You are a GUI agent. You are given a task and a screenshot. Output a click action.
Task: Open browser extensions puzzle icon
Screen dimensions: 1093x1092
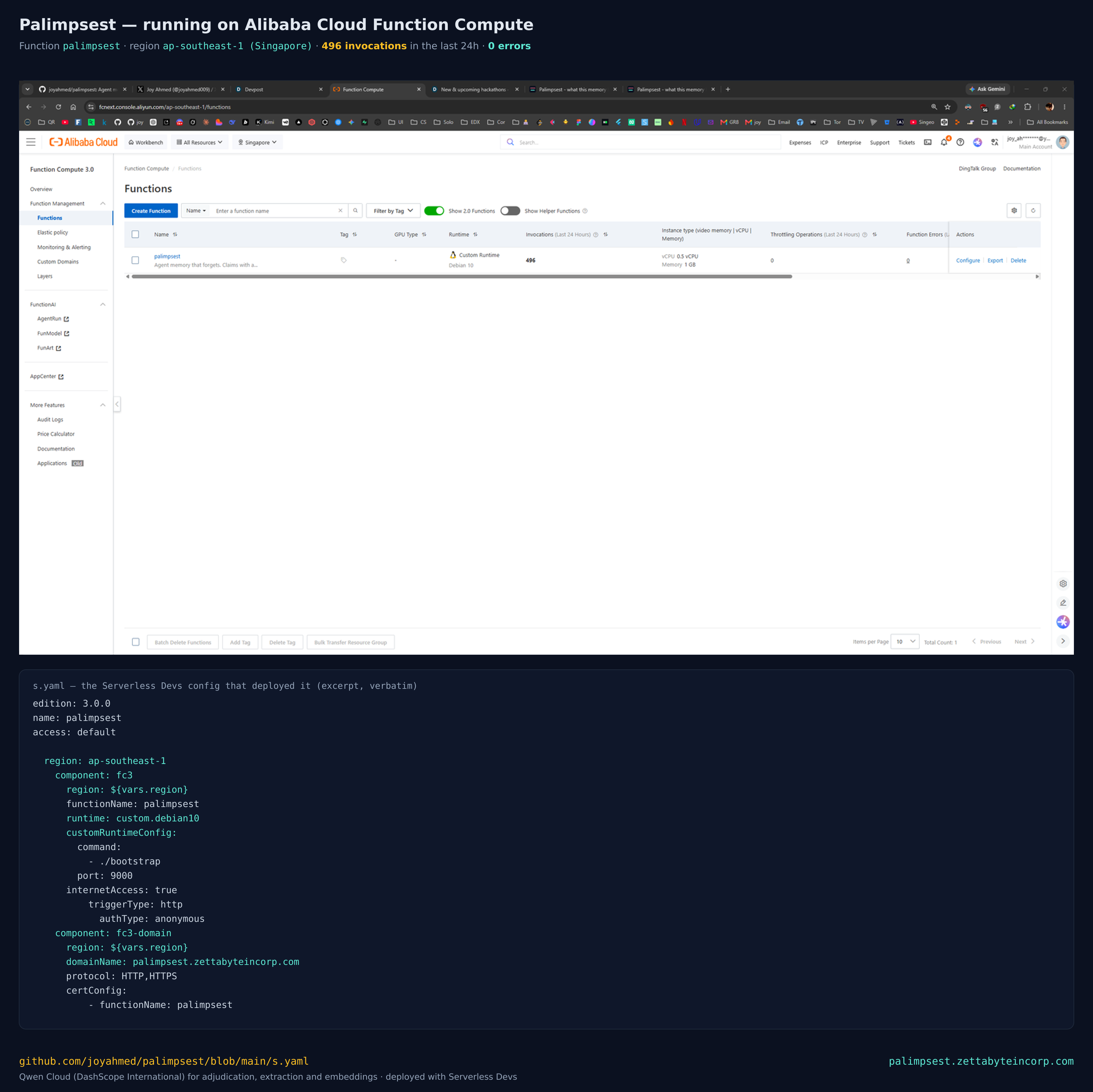click(1027, 106)
